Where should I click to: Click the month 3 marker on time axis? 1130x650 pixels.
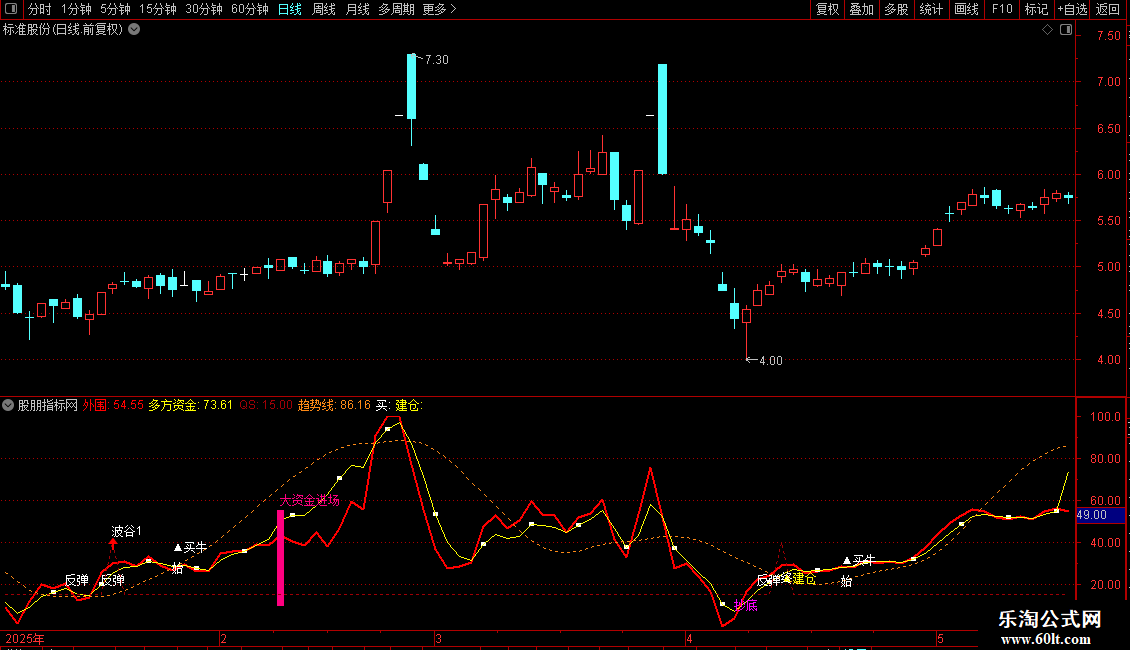(x=438, y=639)
